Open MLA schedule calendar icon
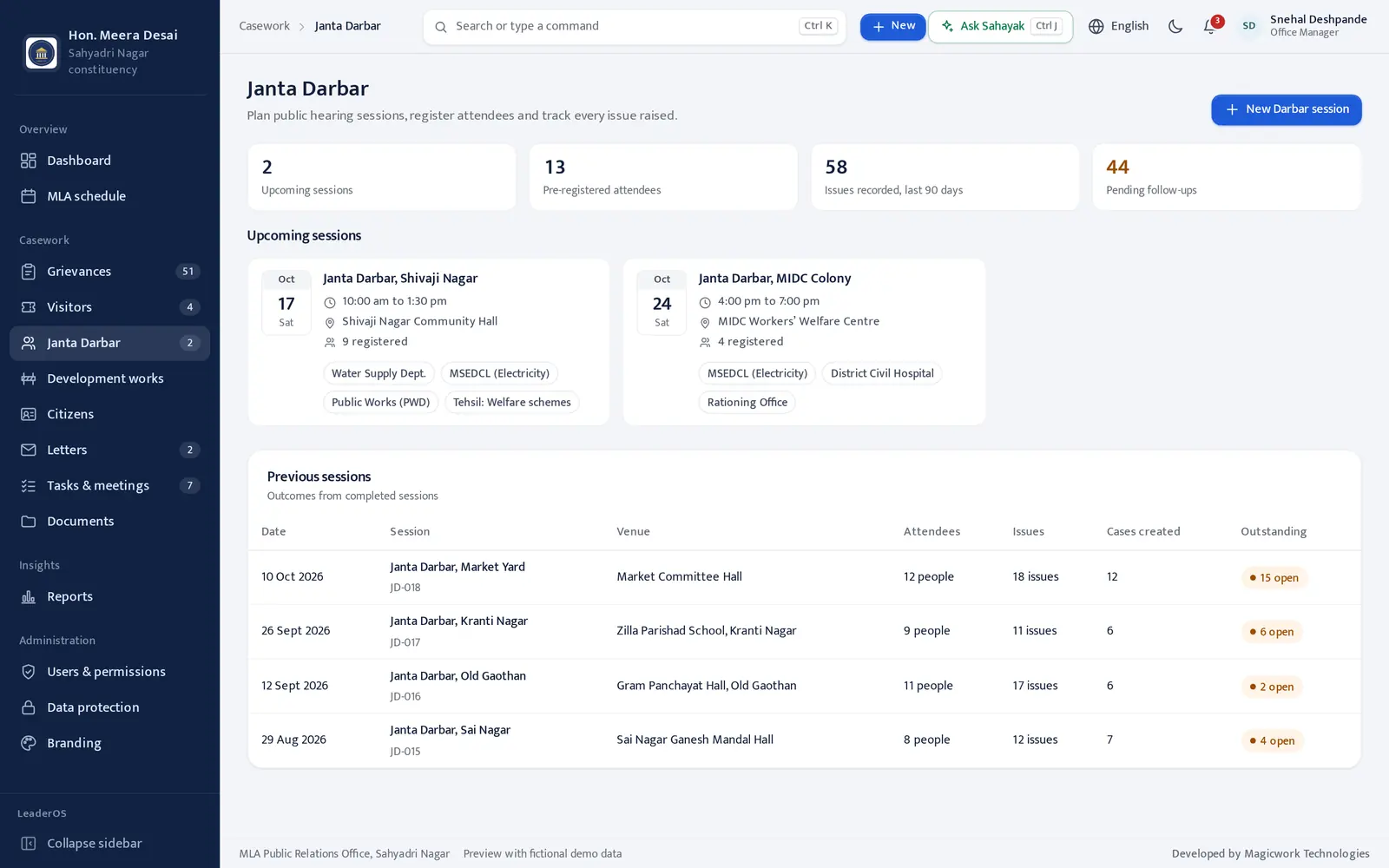1389x868 pixels. [x=29, y=196]
